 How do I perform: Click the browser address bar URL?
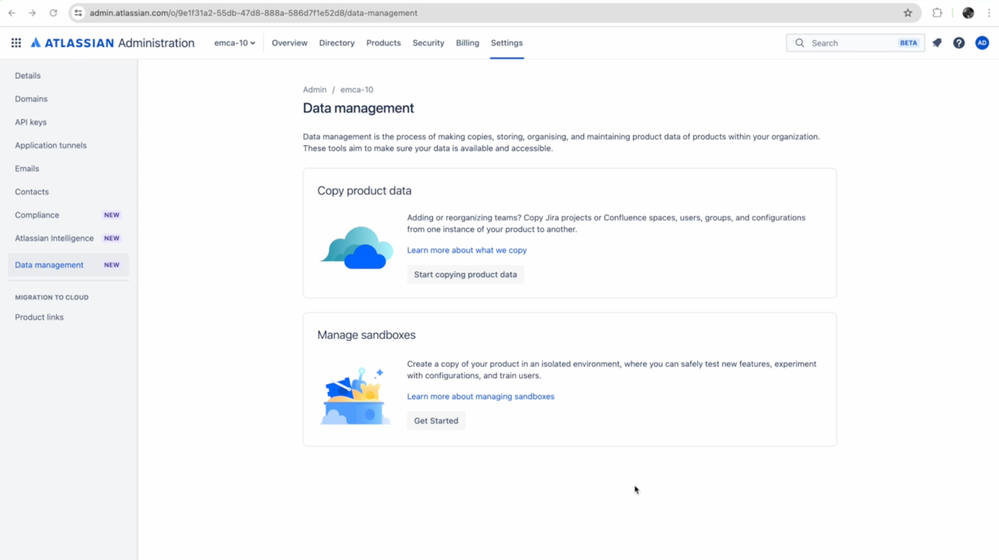(x=254, y=13)
